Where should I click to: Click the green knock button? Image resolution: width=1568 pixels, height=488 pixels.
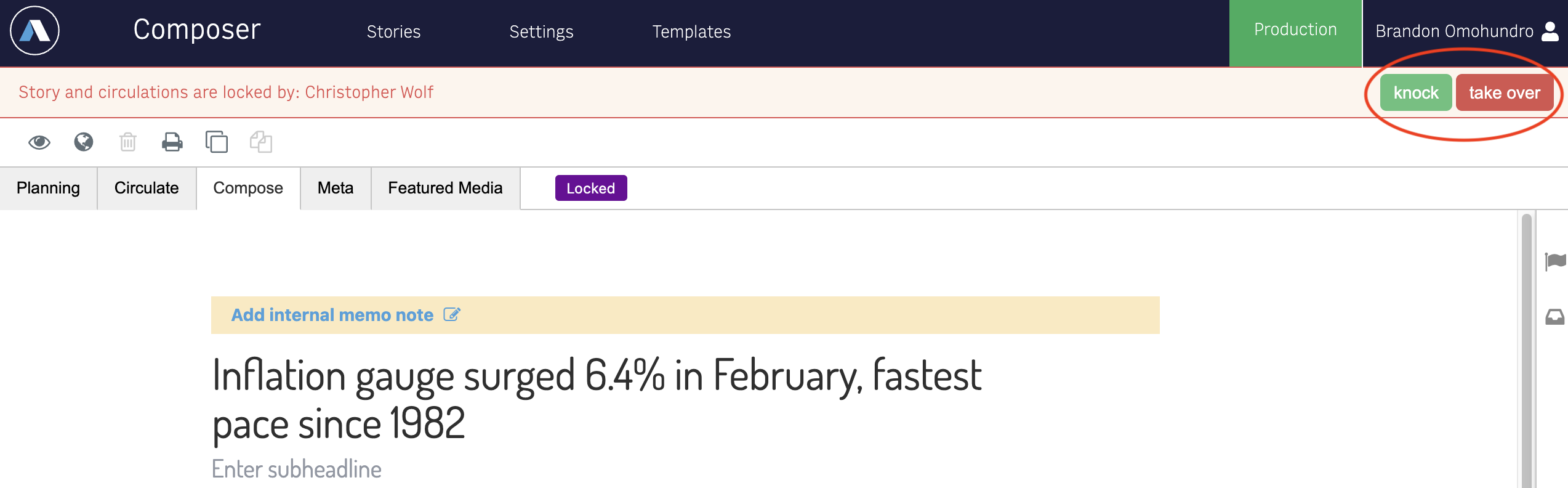1416,92
